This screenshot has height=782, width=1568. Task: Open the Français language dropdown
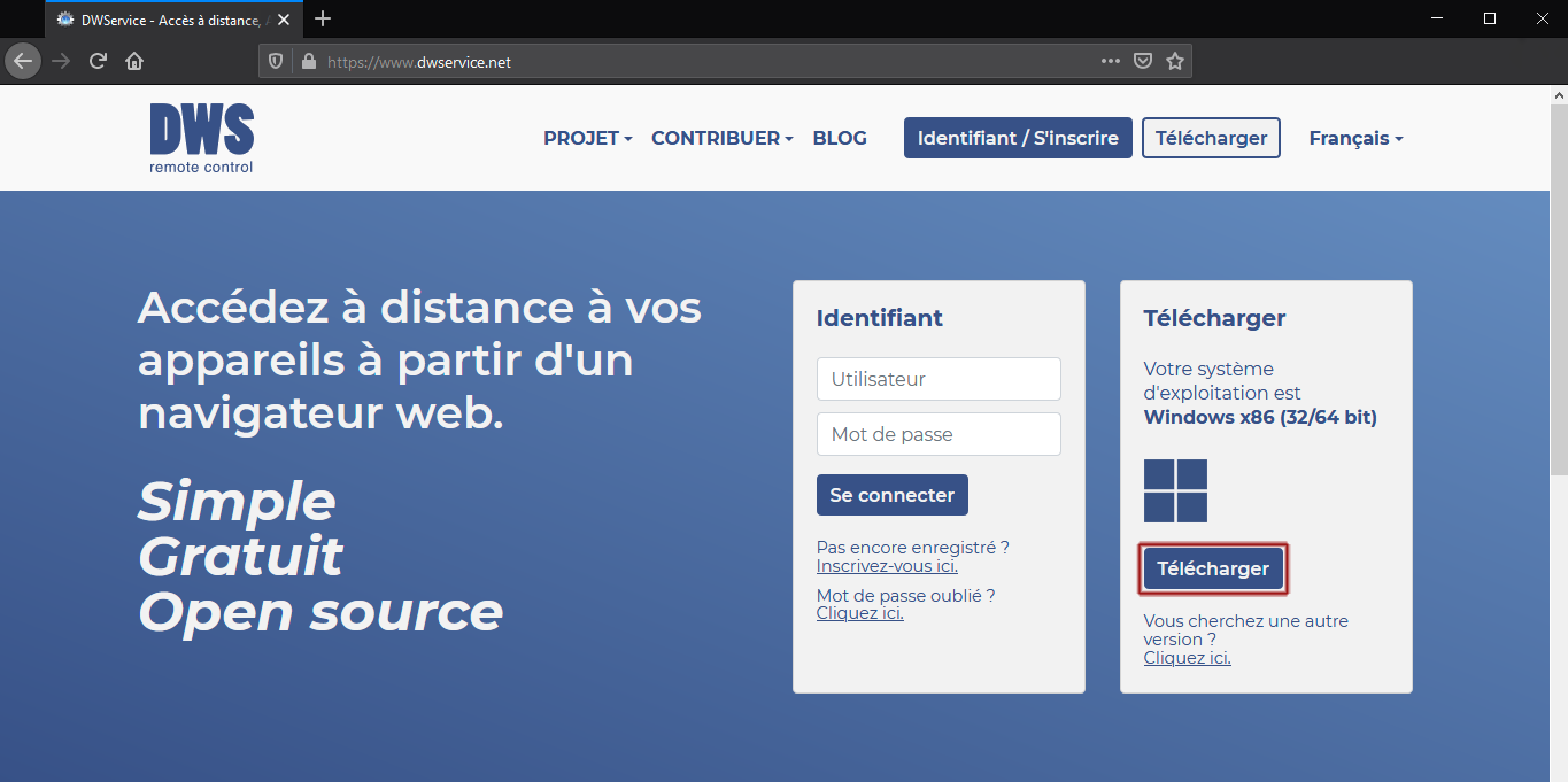point(1355,138)
